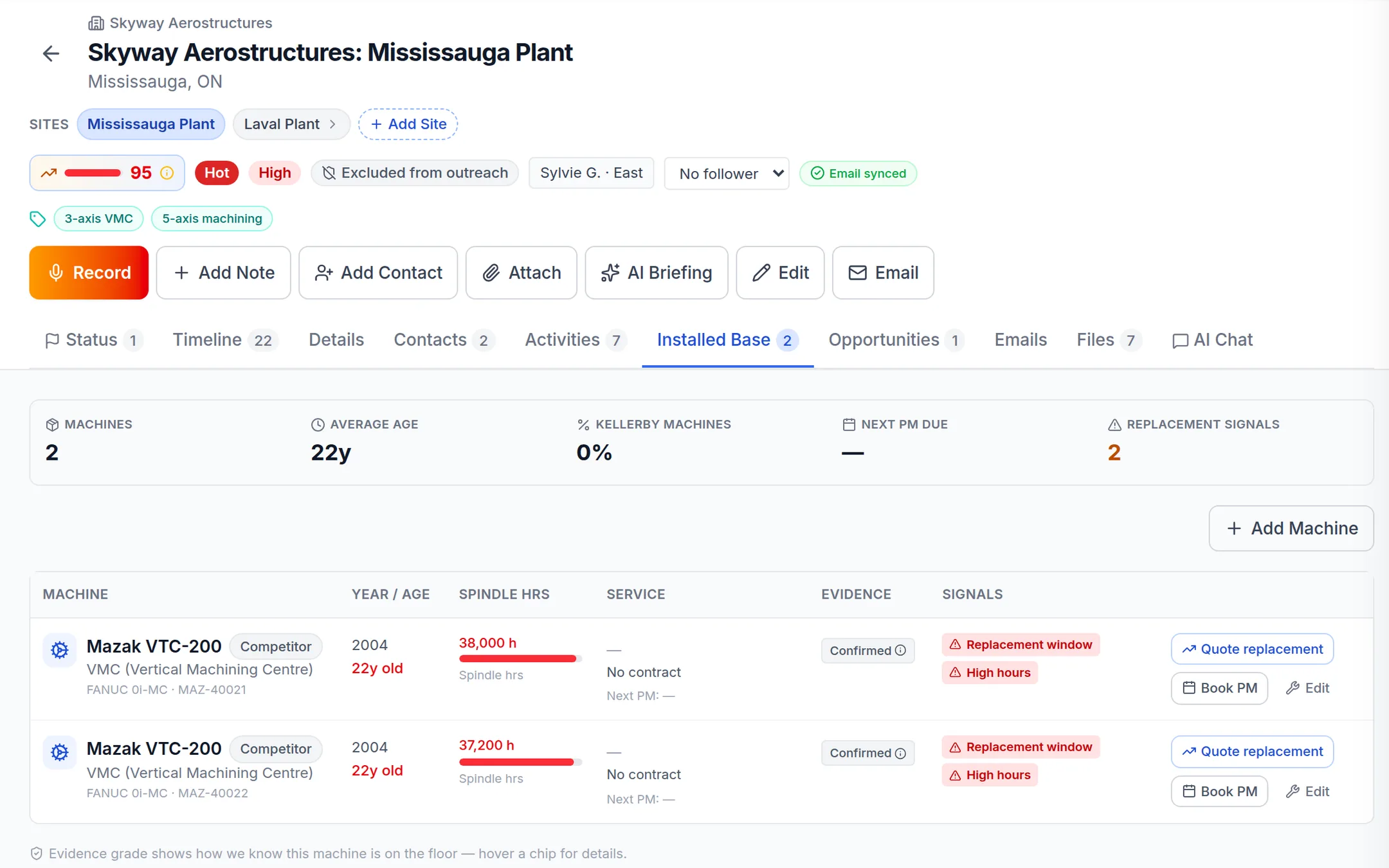This screenshot has width=1389, height=868.
Task: Open the Details tab
Action: click(x=336, y=340)
